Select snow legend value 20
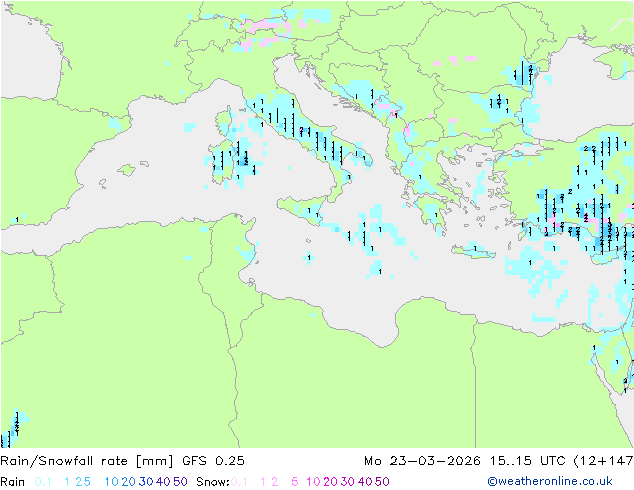This screenshot has height=490, width=634. [330, 482]
